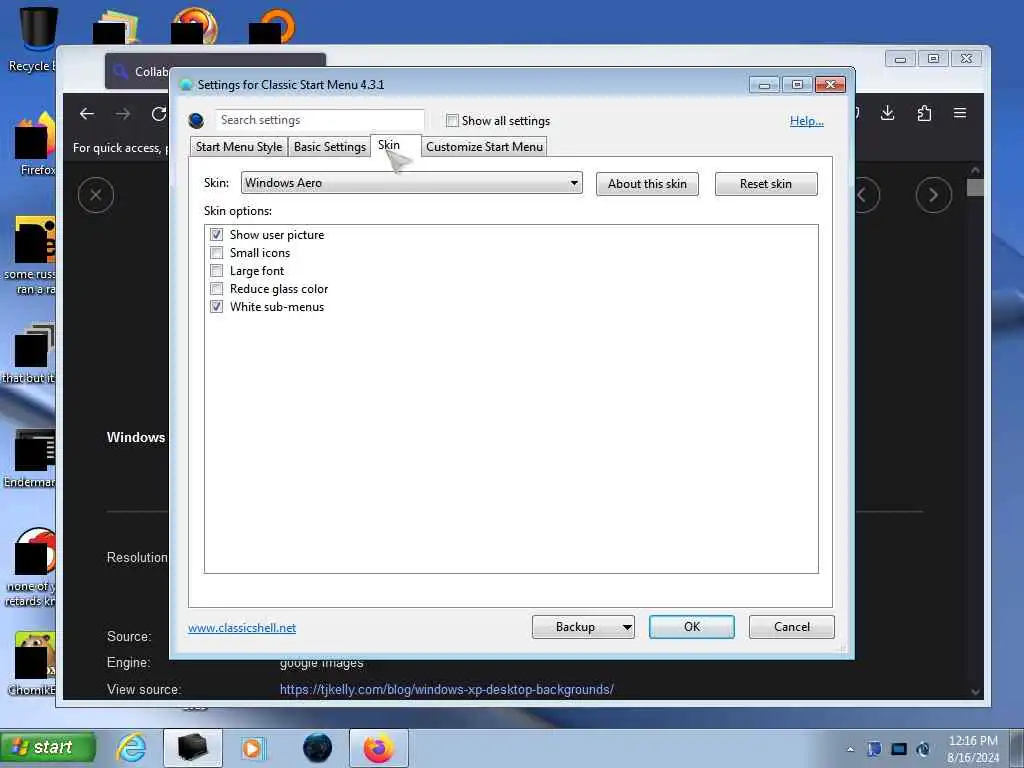1024x768 pixels.
Task: Click the shield flag tray icon
Action: tap(874, 748)
